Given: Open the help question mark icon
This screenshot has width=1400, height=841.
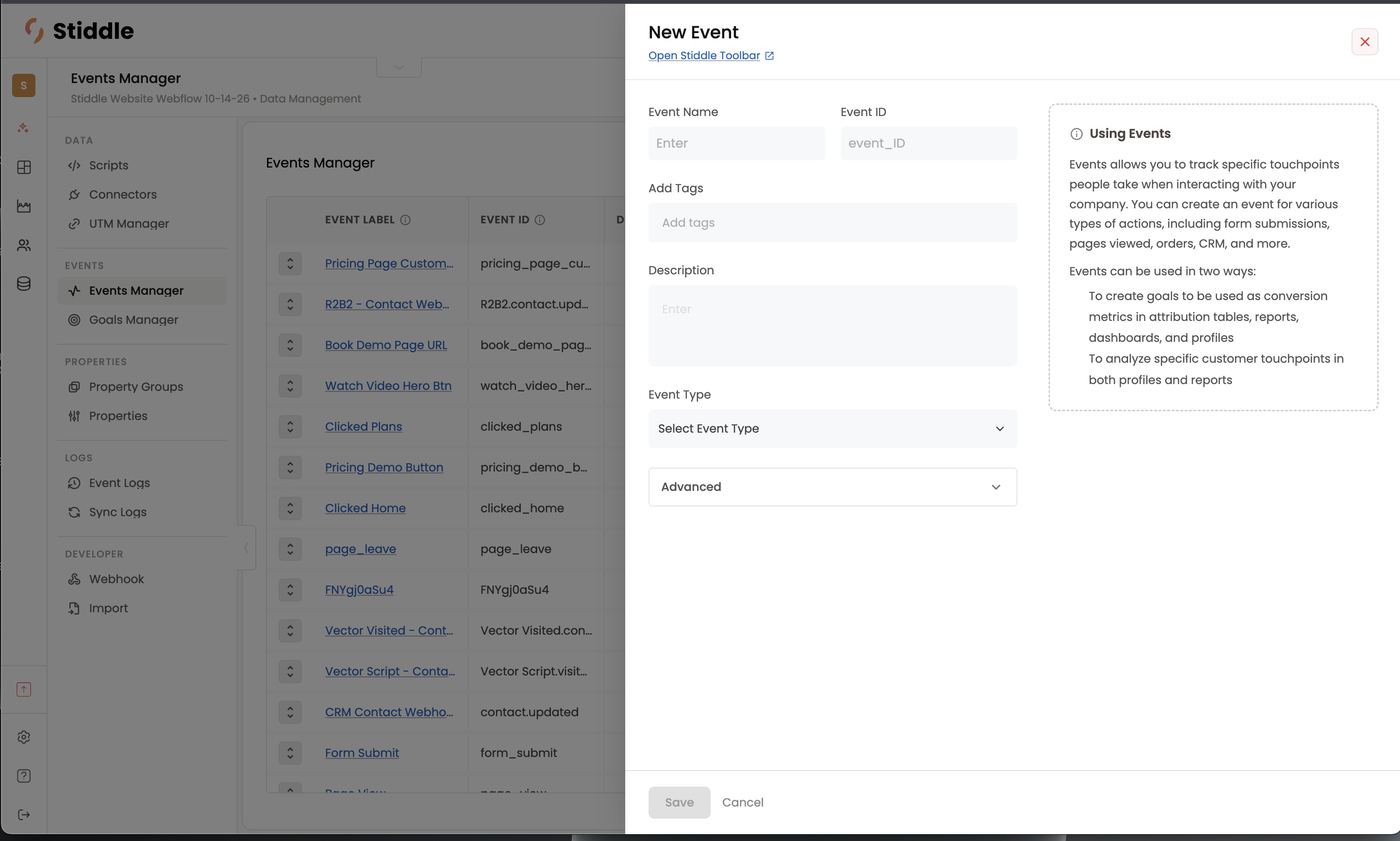Looking at the screenshot, I should pyautogui.click(x=24, y=776).
